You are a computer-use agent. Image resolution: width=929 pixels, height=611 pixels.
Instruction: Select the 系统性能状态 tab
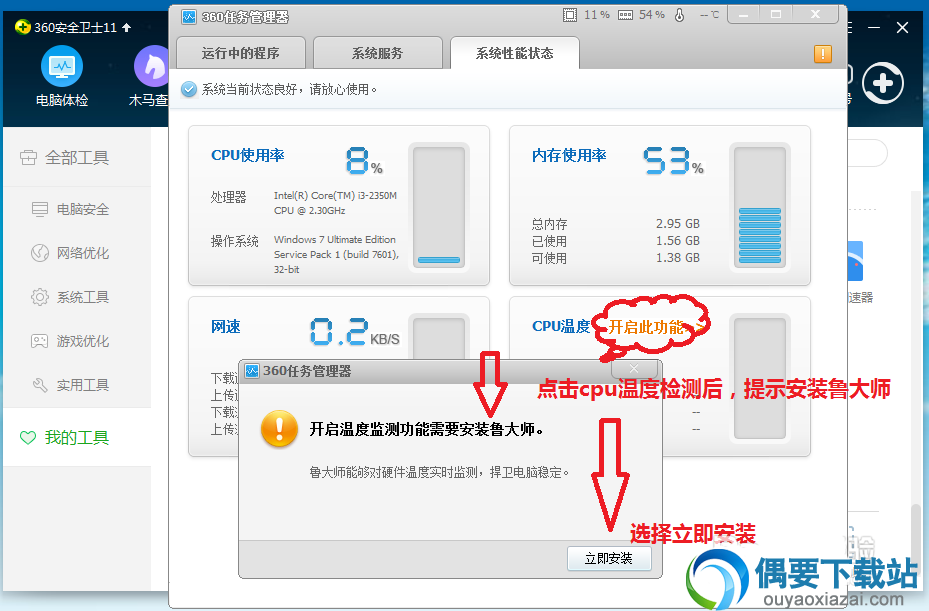[514, 53]
